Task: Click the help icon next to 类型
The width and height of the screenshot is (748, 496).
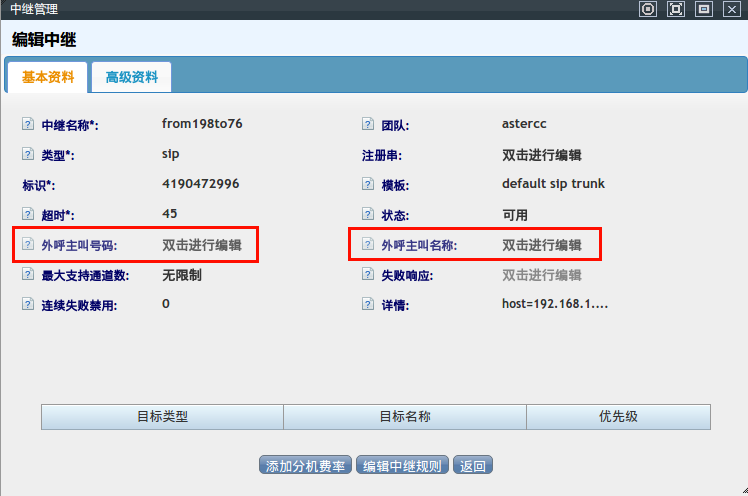Action: [28, 155]
